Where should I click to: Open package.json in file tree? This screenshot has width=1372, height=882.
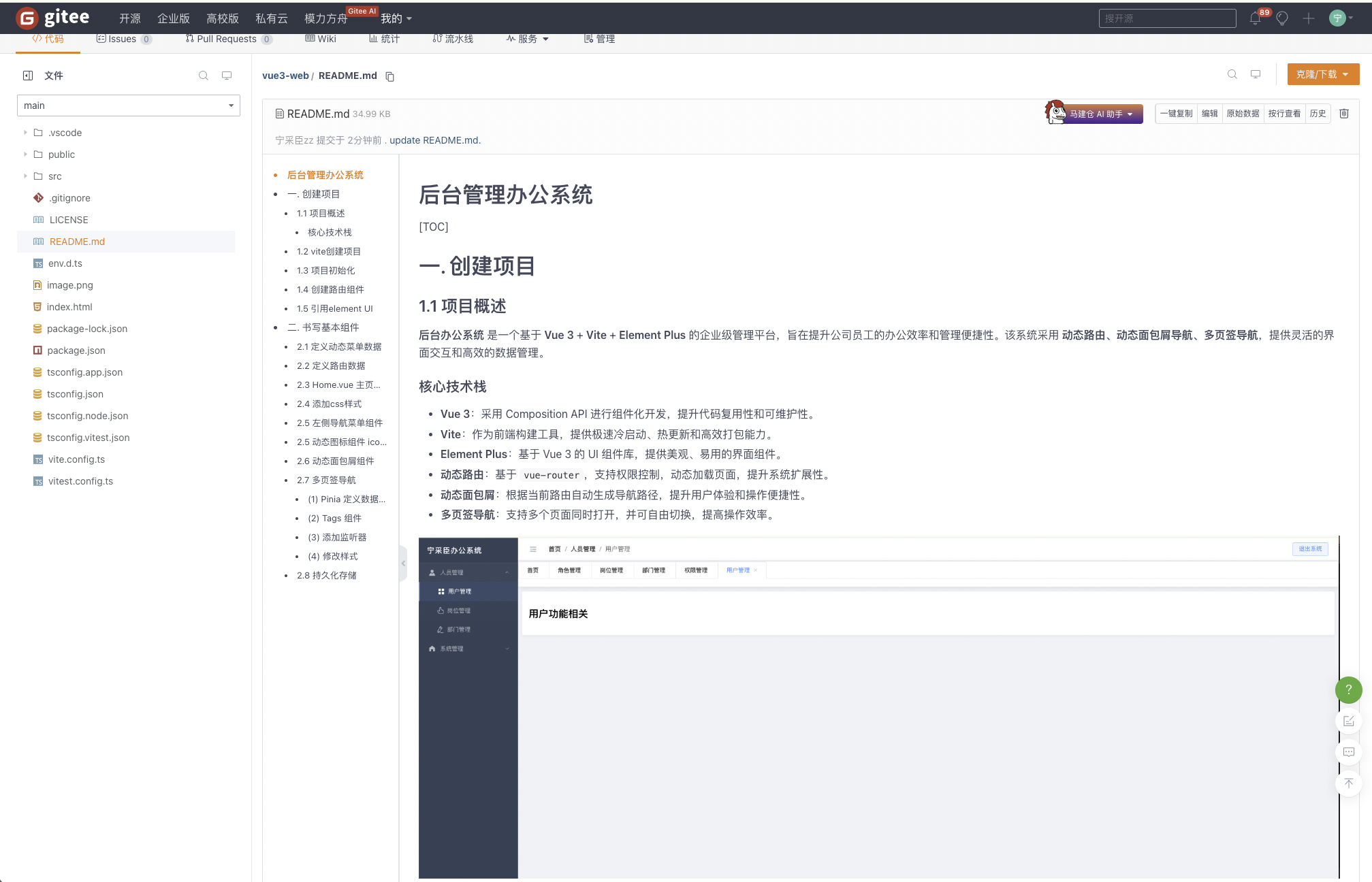[x=76, y=350]
